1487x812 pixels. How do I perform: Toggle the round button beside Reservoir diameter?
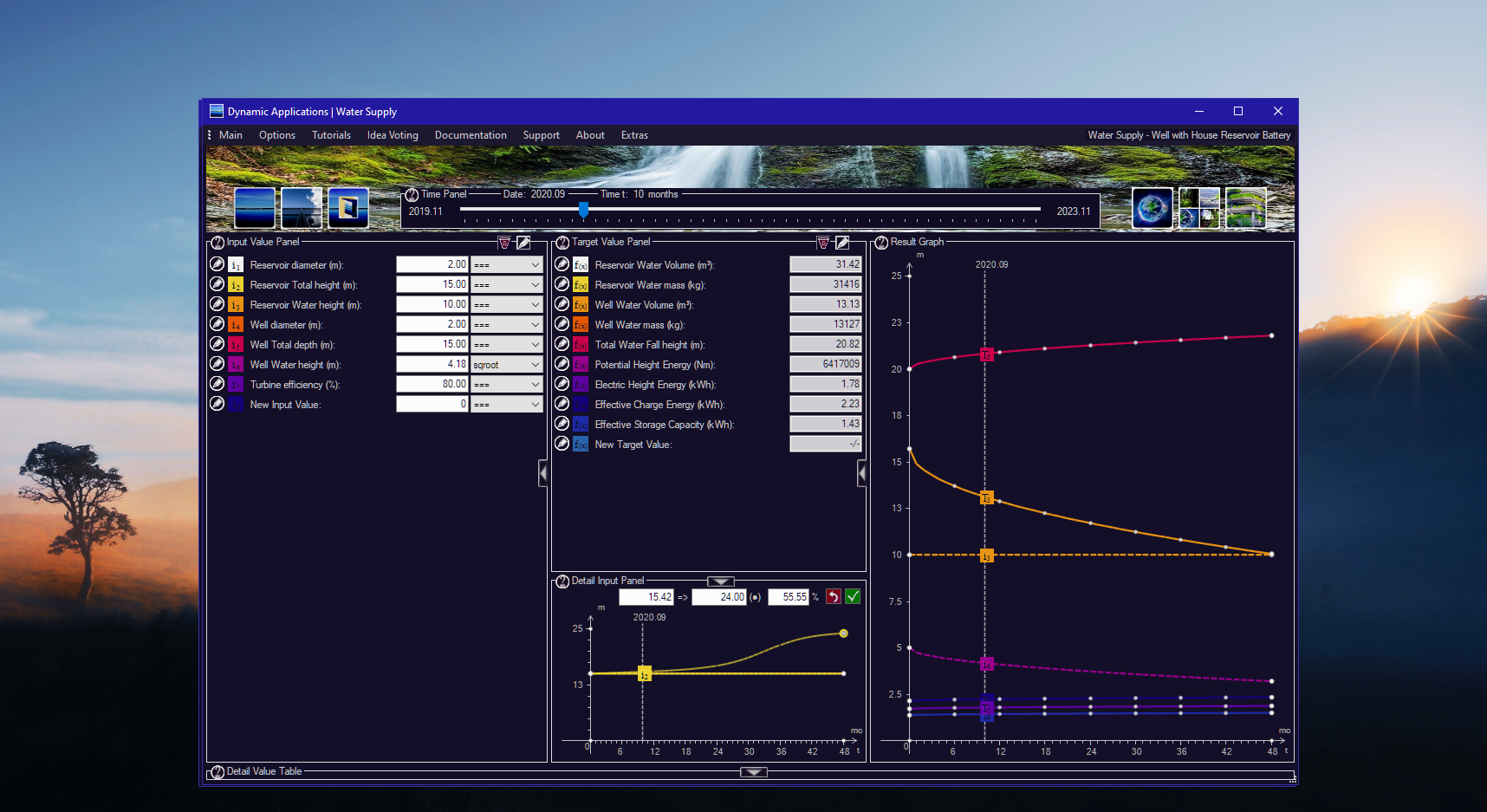point(218,264)
